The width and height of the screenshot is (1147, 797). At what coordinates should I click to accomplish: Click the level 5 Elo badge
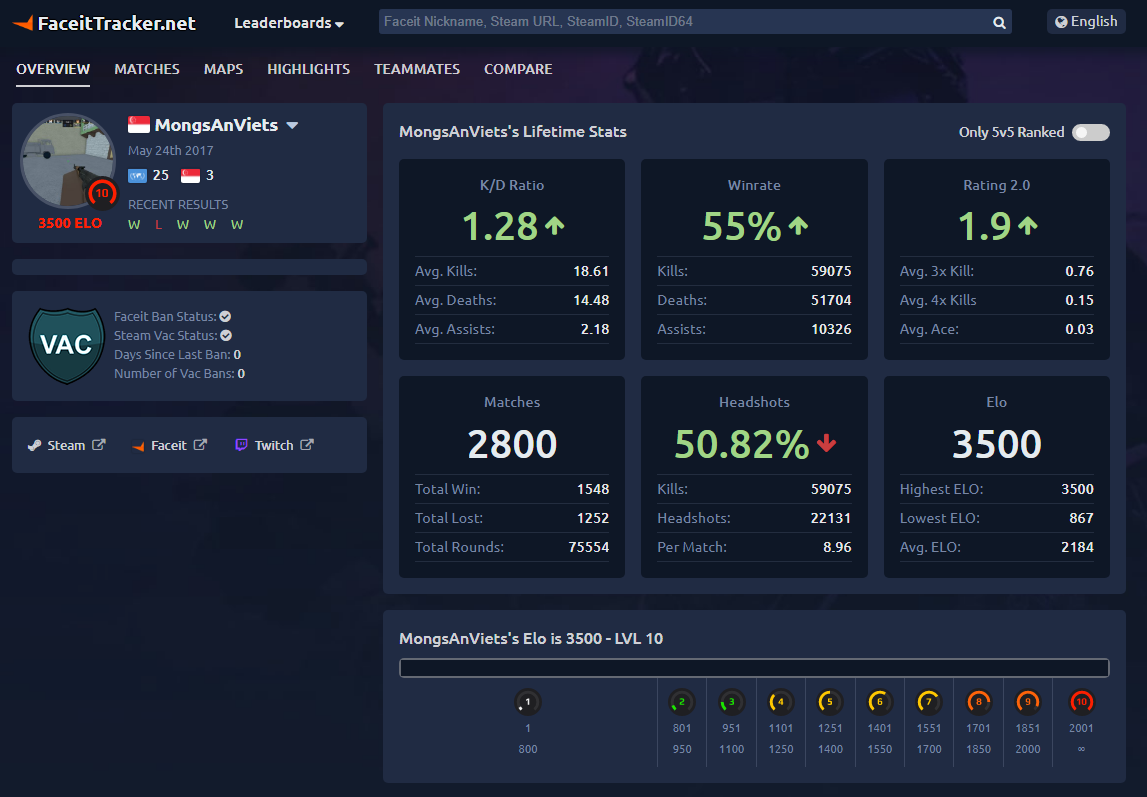point(830,703)
